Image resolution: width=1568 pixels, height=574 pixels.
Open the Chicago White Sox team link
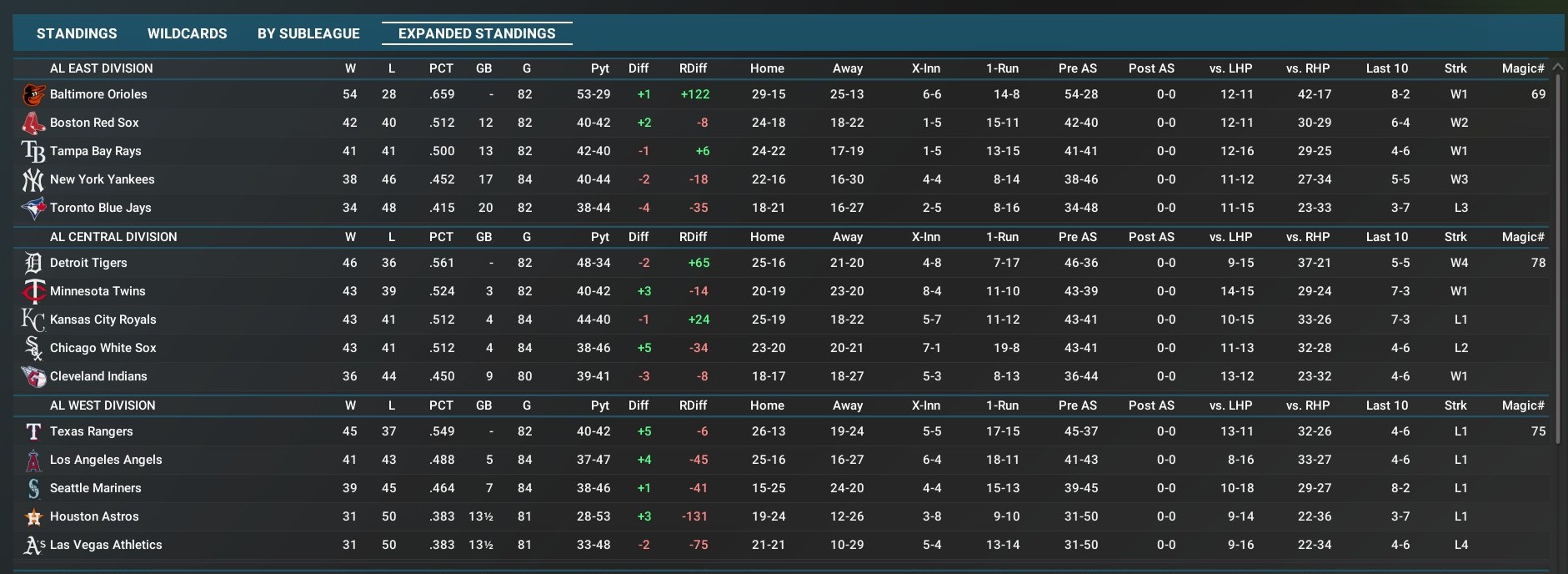coord(103,348)
